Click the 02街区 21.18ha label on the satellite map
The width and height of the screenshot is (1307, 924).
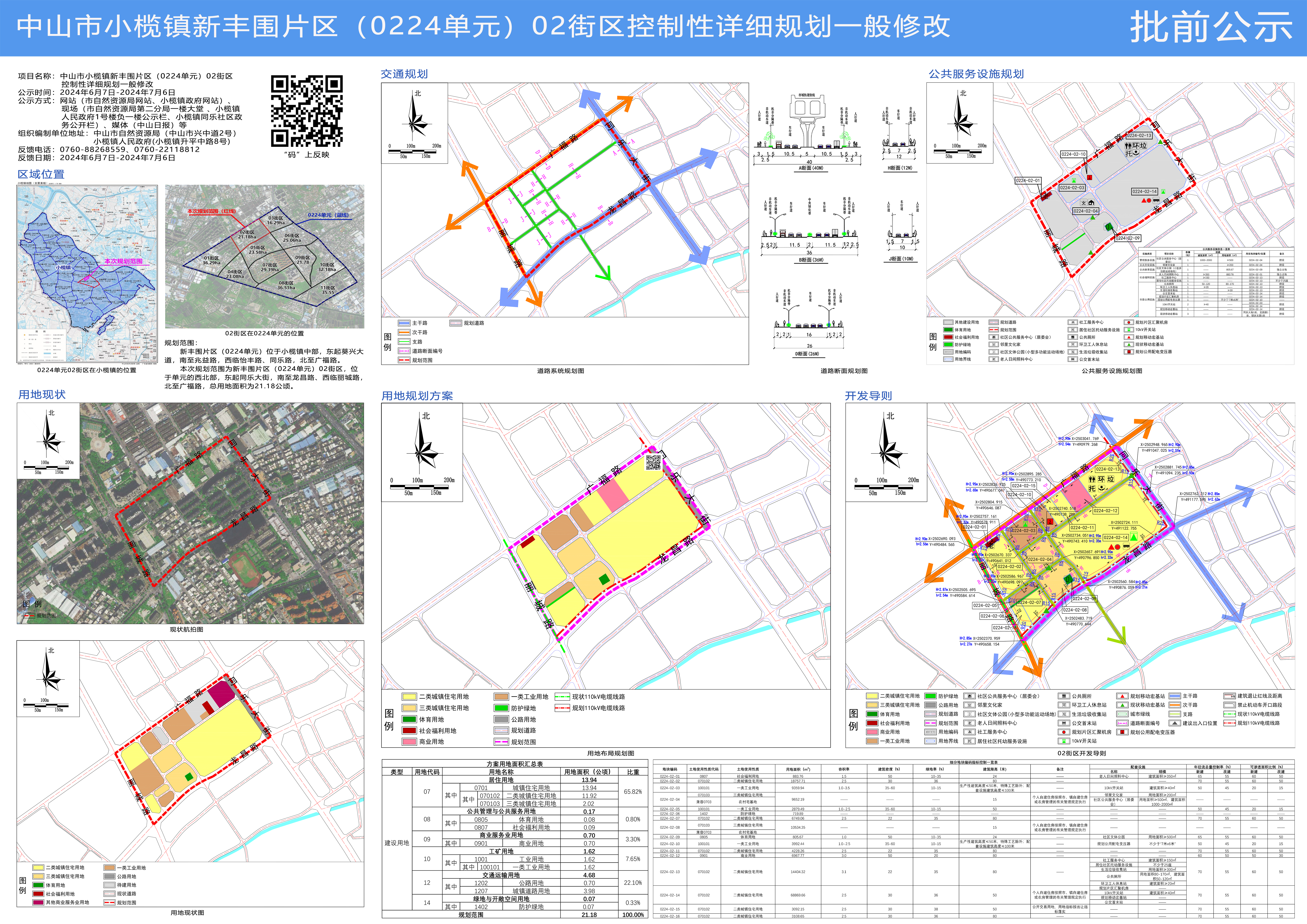[247, 234]
